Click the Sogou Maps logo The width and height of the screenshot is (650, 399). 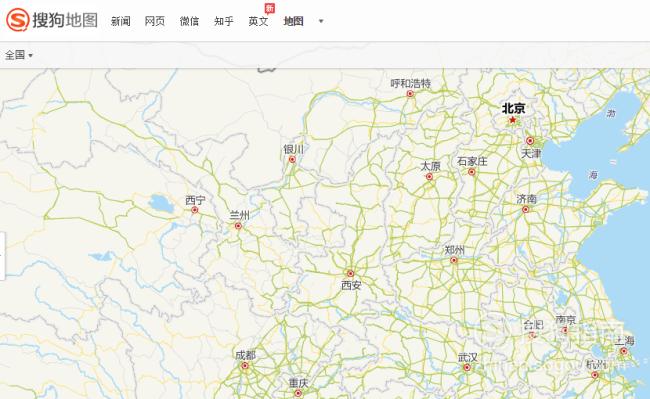coord(52,20)
